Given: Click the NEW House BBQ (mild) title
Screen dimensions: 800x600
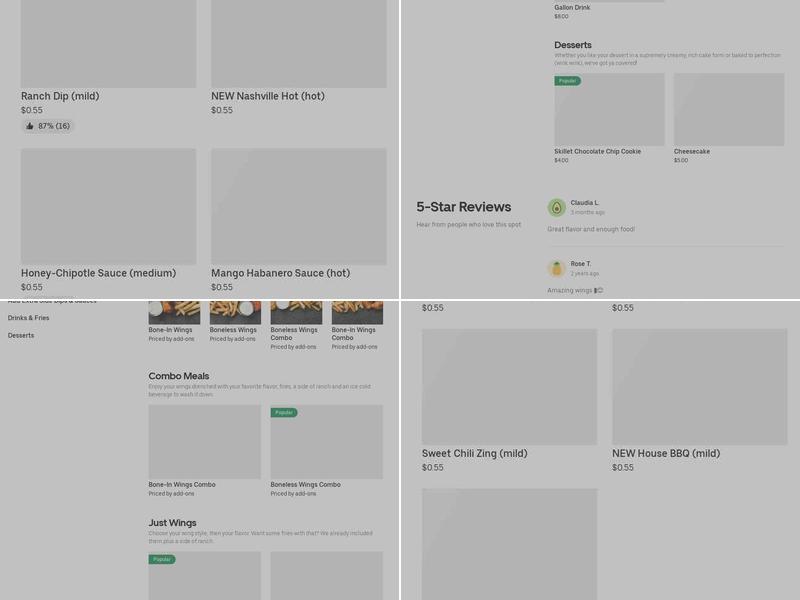Looking at the screenshot, I should [666, 453].
